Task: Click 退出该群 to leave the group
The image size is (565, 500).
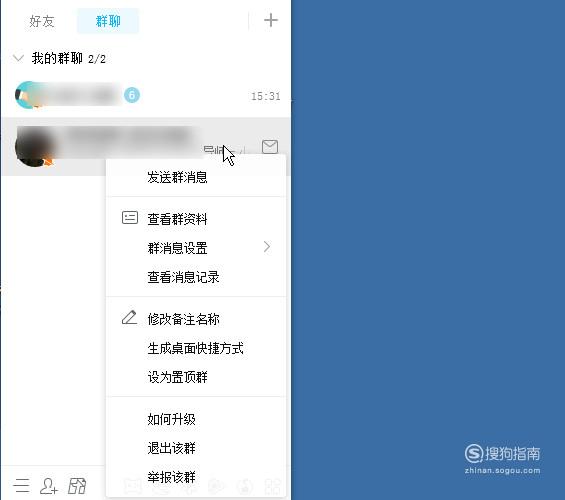Action: [172, 448]
